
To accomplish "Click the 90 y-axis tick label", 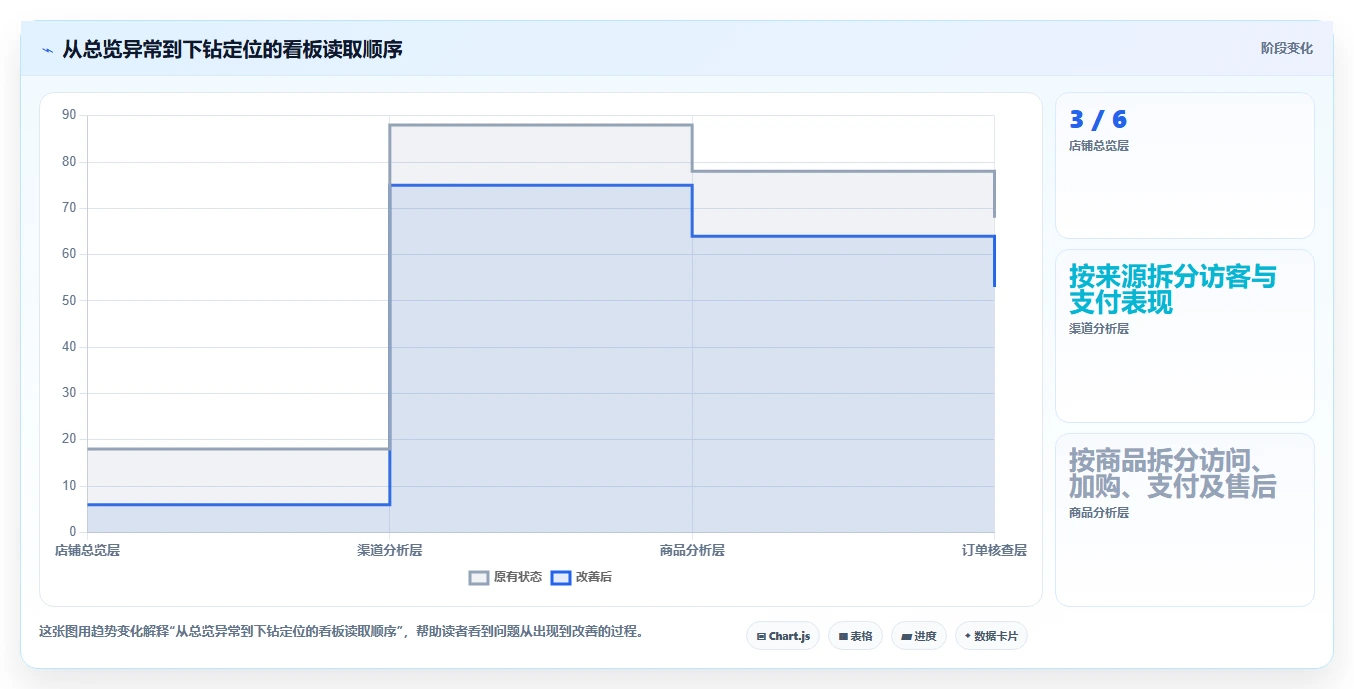I will (x=69, y=115).
